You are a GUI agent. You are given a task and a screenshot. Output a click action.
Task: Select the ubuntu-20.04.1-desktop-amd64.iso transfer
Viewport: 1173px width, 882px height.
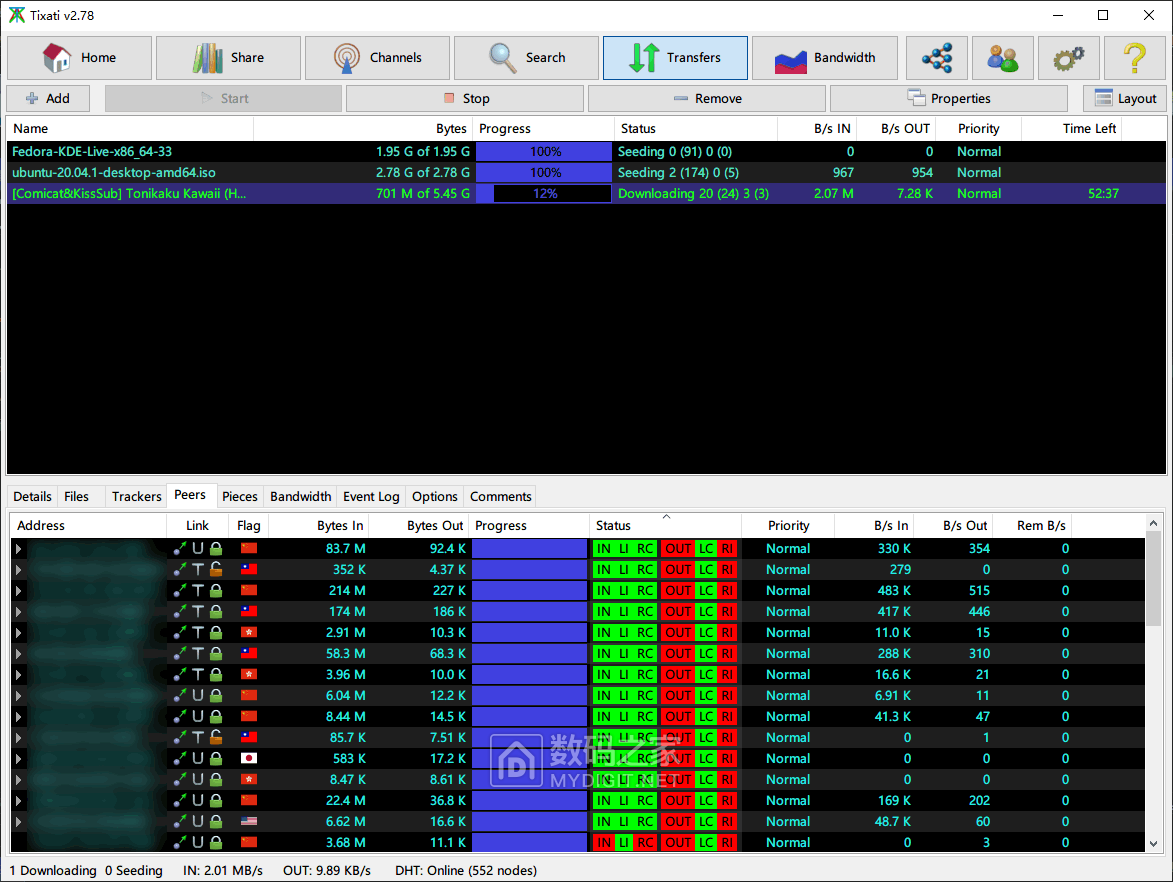114,173
